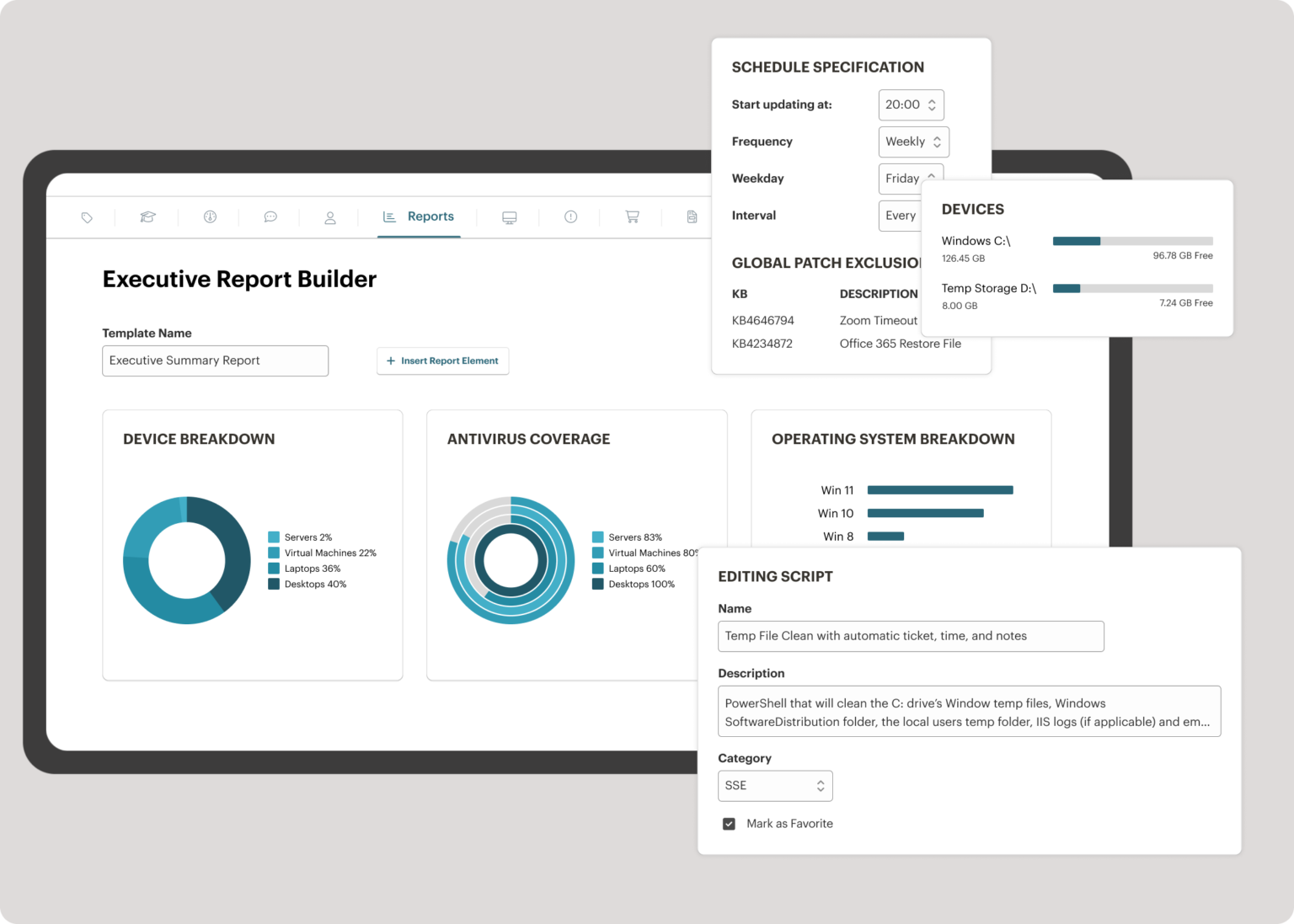Open the Frequency dropdown set to Weekly
The height and width of the screenshot is (924, 1294).
(913, 142)
